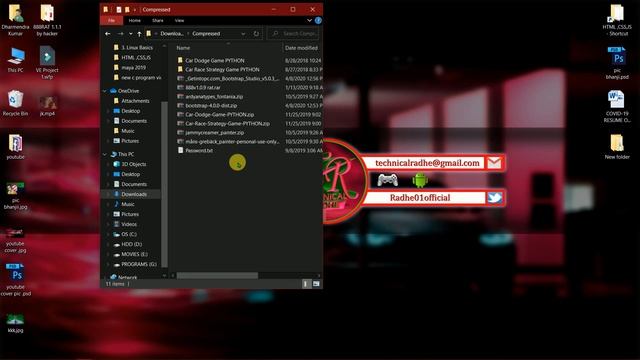Select the New folder desktop icon
The height and width of the screenshot is (360, 640).
coord(617,147)
